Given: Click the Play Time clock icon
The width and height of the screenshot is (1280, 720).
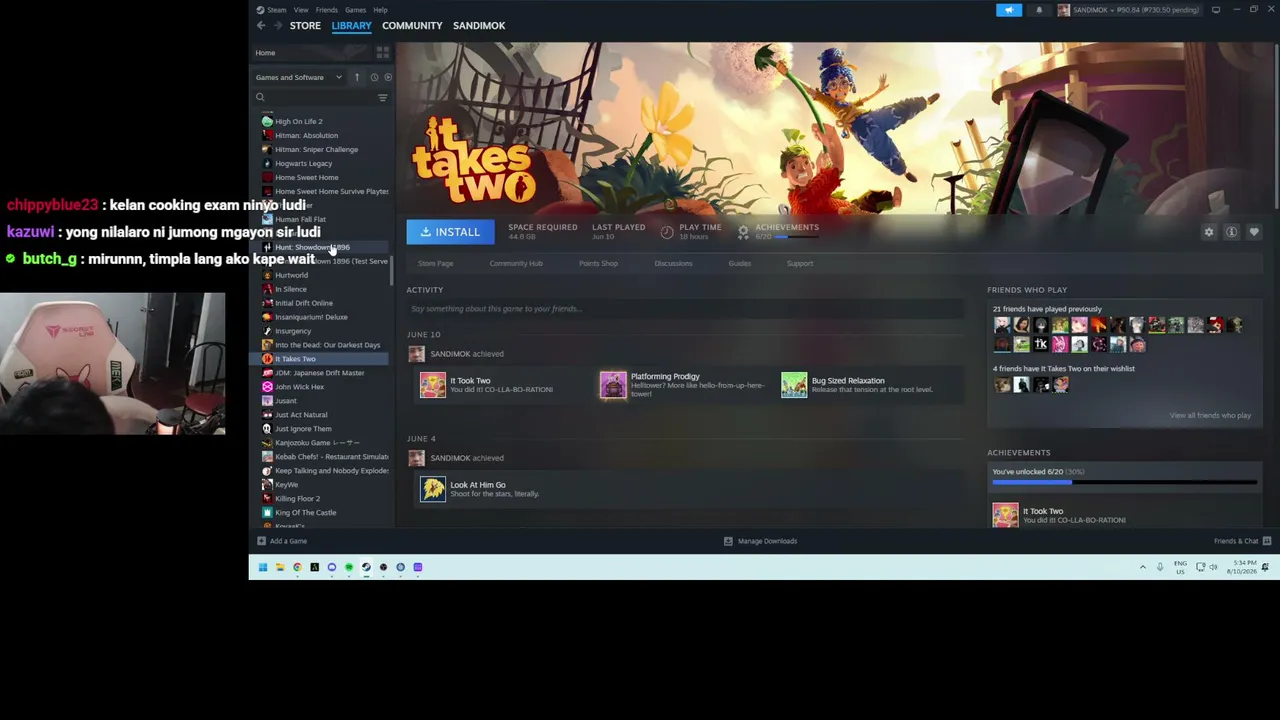Looking at the screenshot, I should coord(667,232).
